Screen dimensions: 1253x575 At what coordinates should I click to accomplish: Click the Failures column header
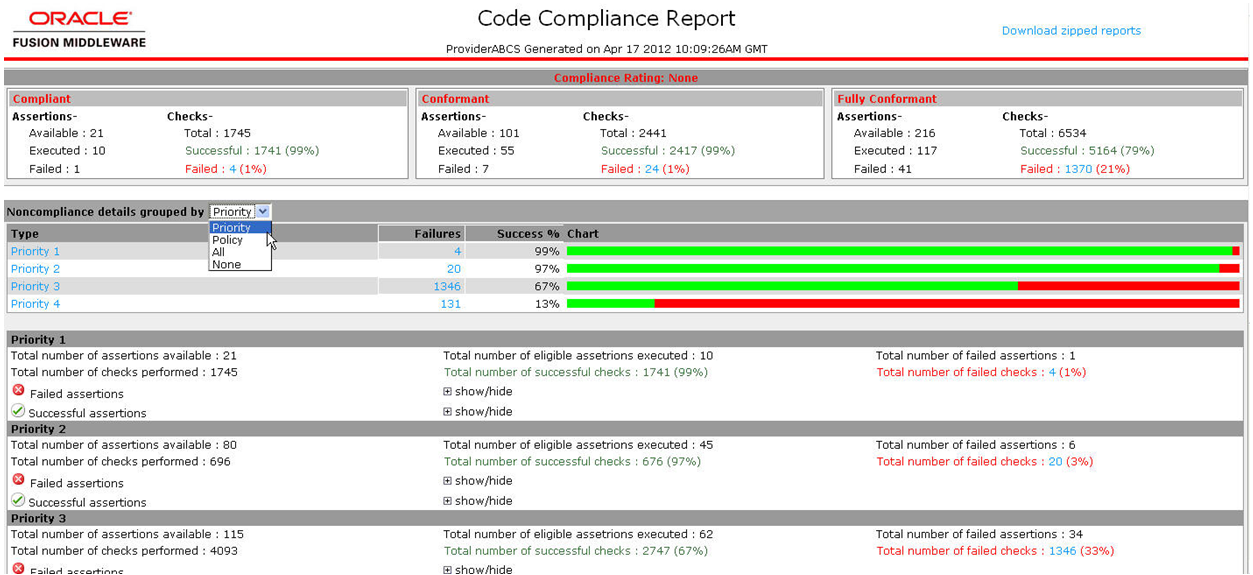[422, 234]
